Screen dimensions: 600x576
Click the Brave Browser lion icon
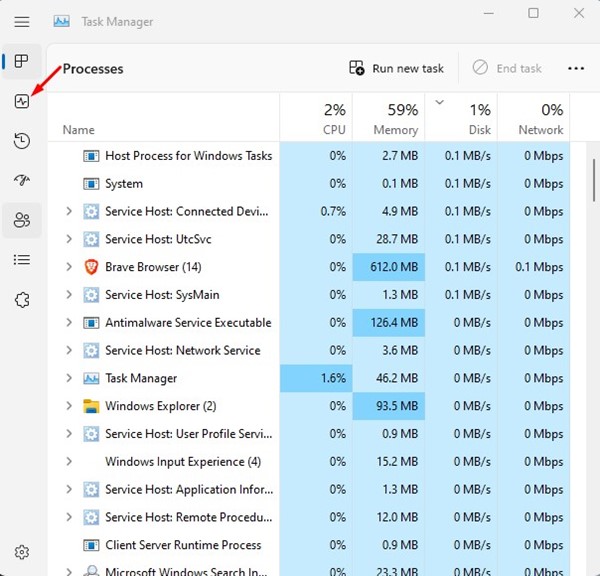click(x=91, y=267)
